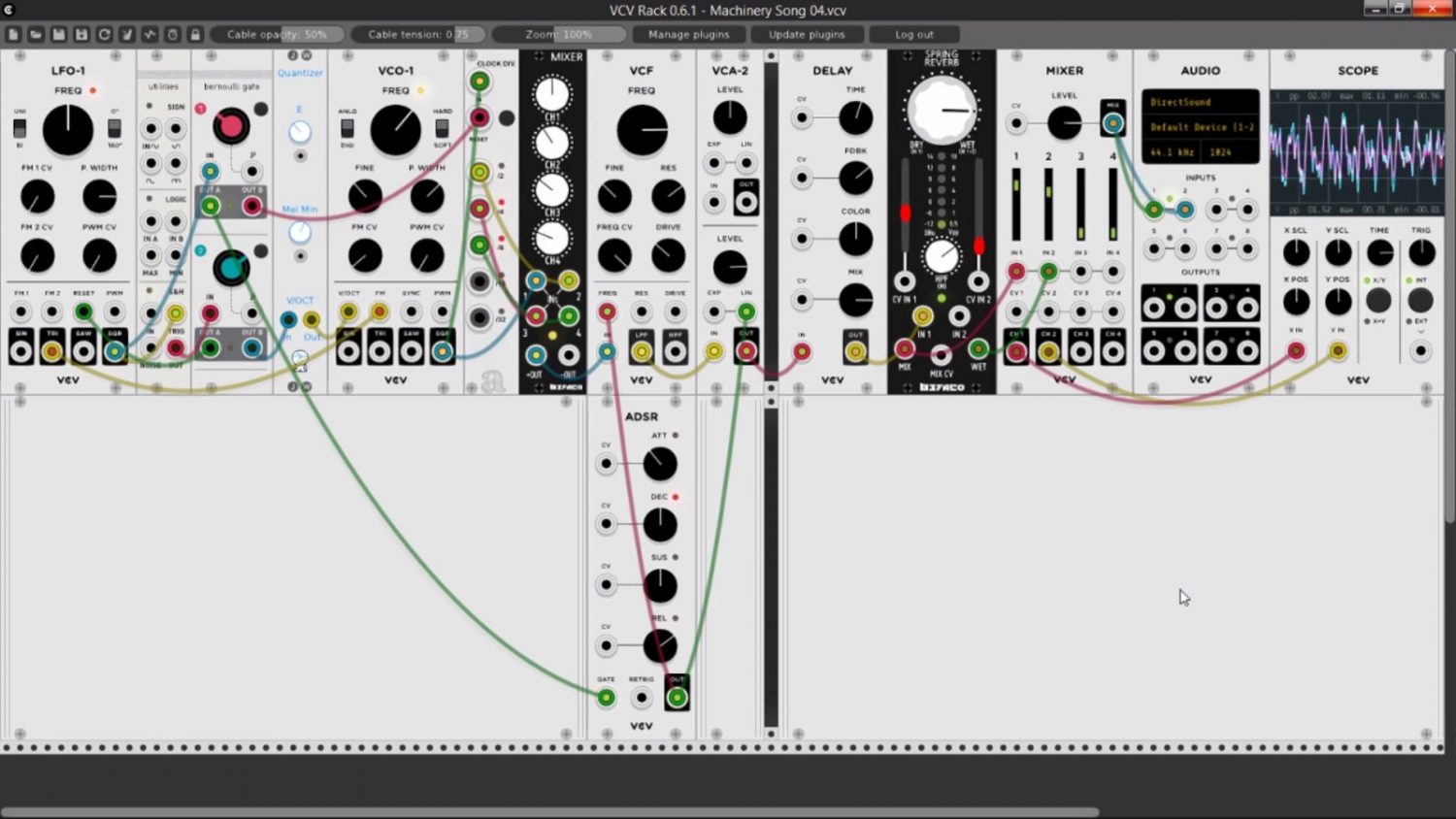The width and height of the screenshot is (1456, 819).
Task: Click the New patch toolbar icon
Action: pyautogui.click(x=13, y=34)
